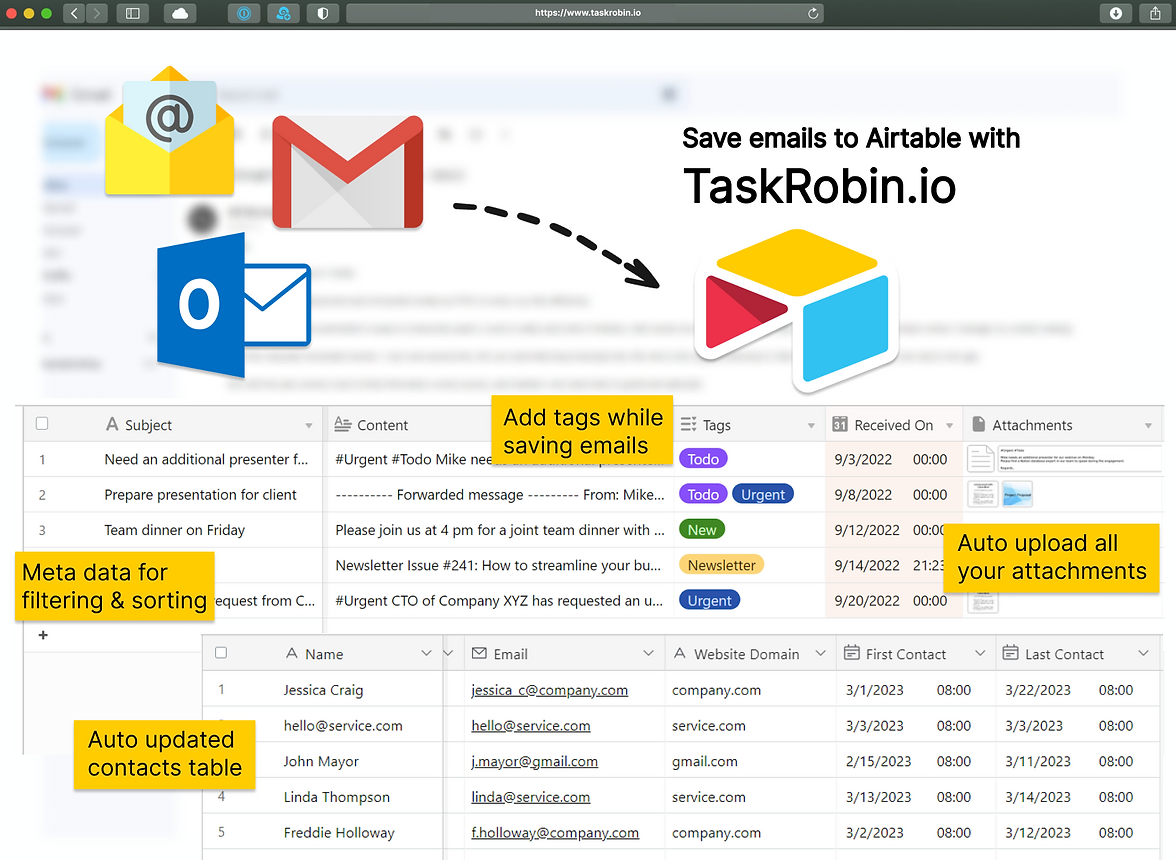Open the Downloads icon in Safari toolbar

click(x=1116, y=14)
